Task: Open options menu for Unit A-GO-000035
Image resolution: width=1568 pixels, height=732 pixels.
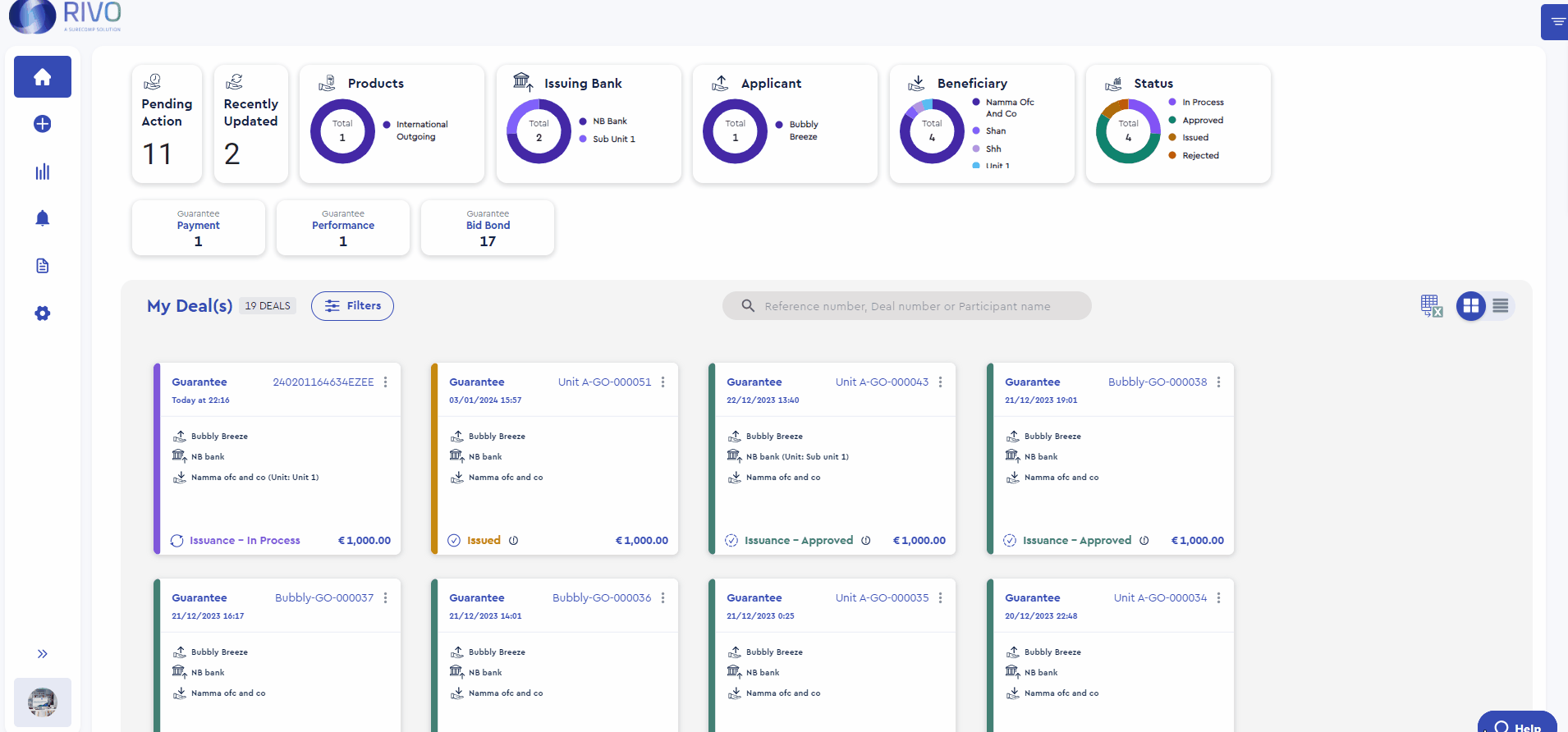Action: pos(941,598)
